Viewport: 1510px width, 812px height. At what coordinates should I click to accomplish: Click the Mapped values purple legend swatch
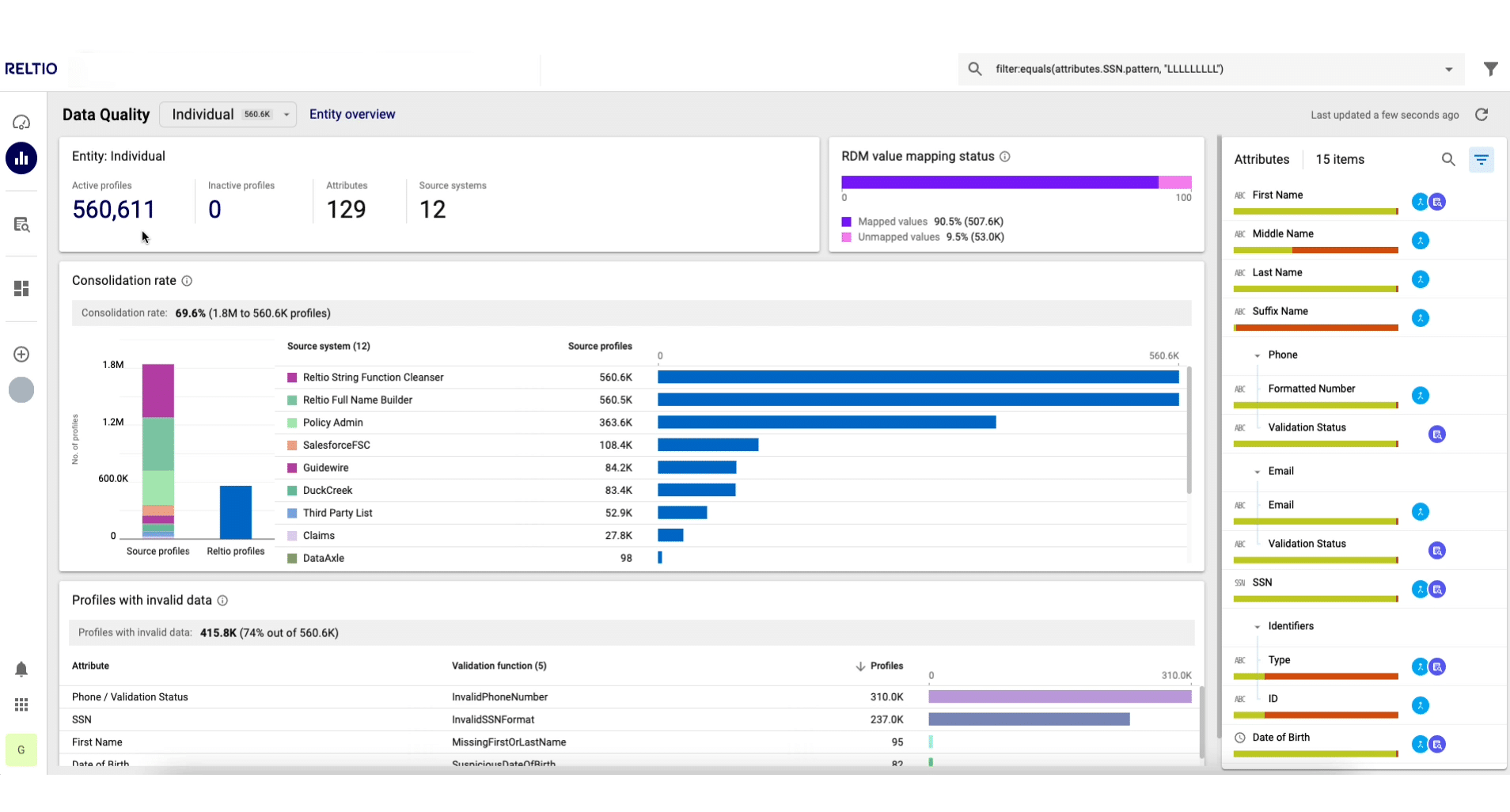846,222
